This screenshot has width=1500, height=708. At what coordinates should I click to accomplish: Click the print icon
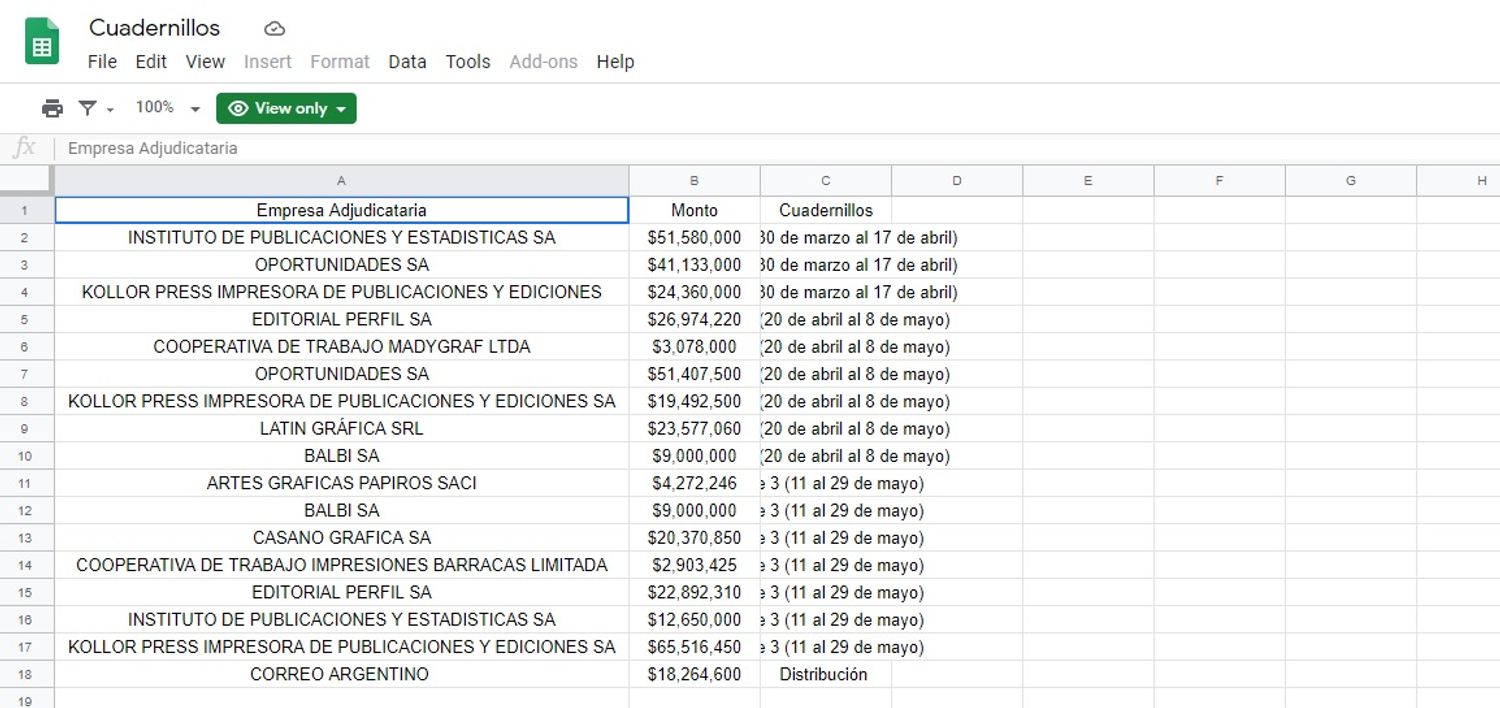pos(52,108)
